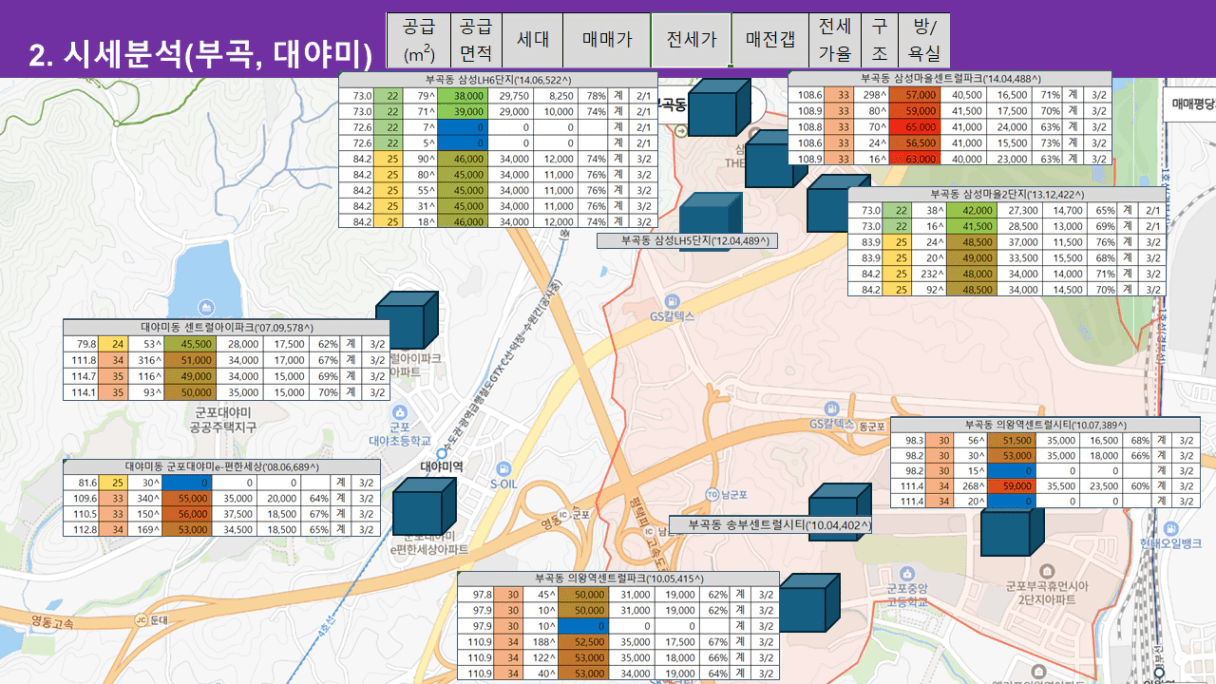Select the 군포중앙고등학교 school icon
The width and height of the screenshot is (1216, 684).
pos(906,574)
